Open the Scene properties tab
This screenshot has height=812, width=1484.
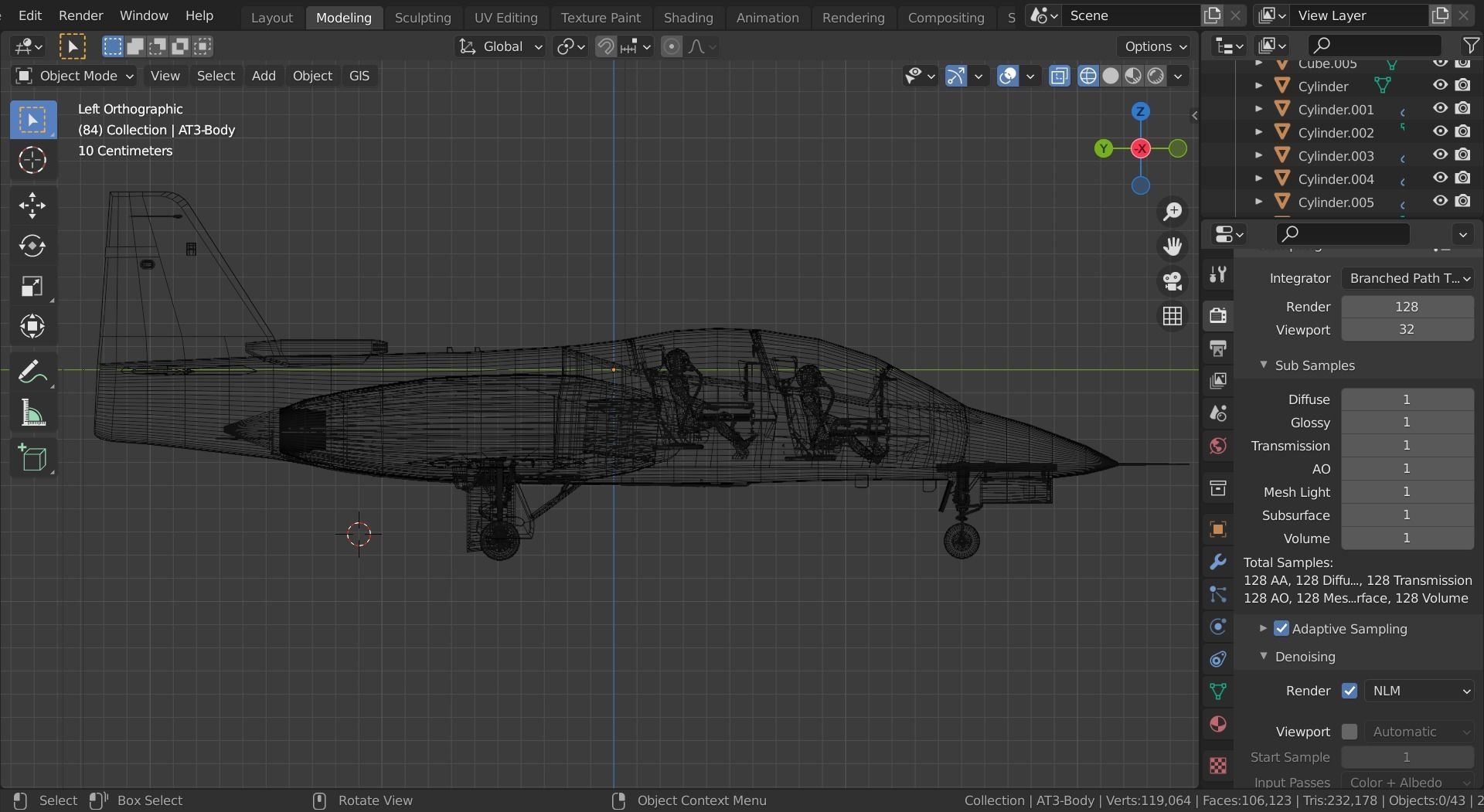point(1218,413)
